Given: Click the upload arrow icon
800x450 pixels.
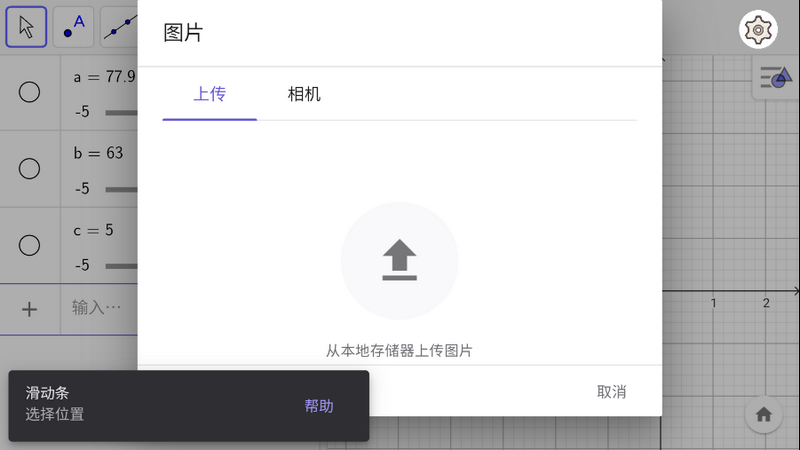Looking at the screenshot, I should pyautogui.click(x=399, y=260).
